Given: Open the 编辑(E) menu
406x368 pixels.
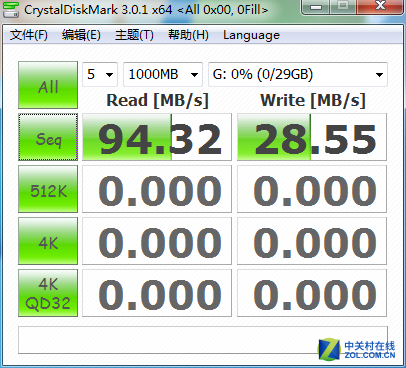Looking at the screenshot, I should click(x=81, y=35).
